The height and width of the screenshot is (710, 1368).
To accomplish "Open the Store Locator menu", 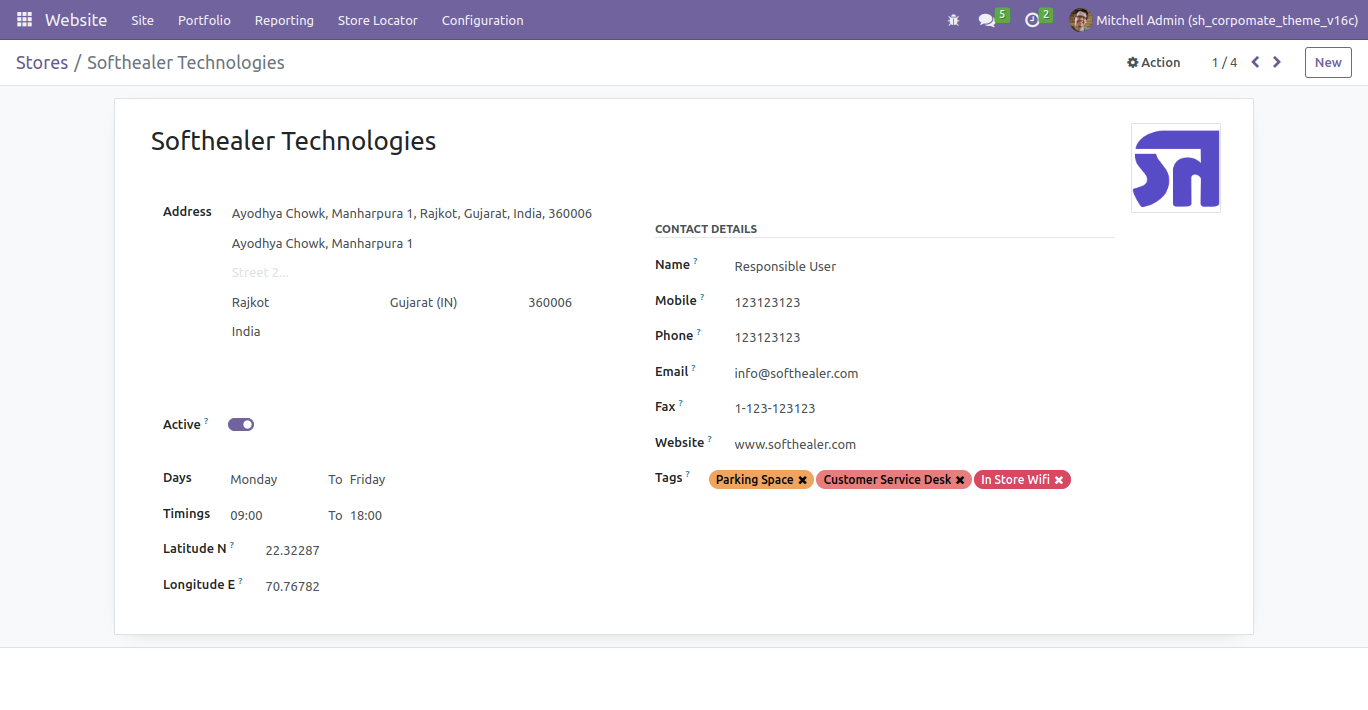I will [378, 20].
